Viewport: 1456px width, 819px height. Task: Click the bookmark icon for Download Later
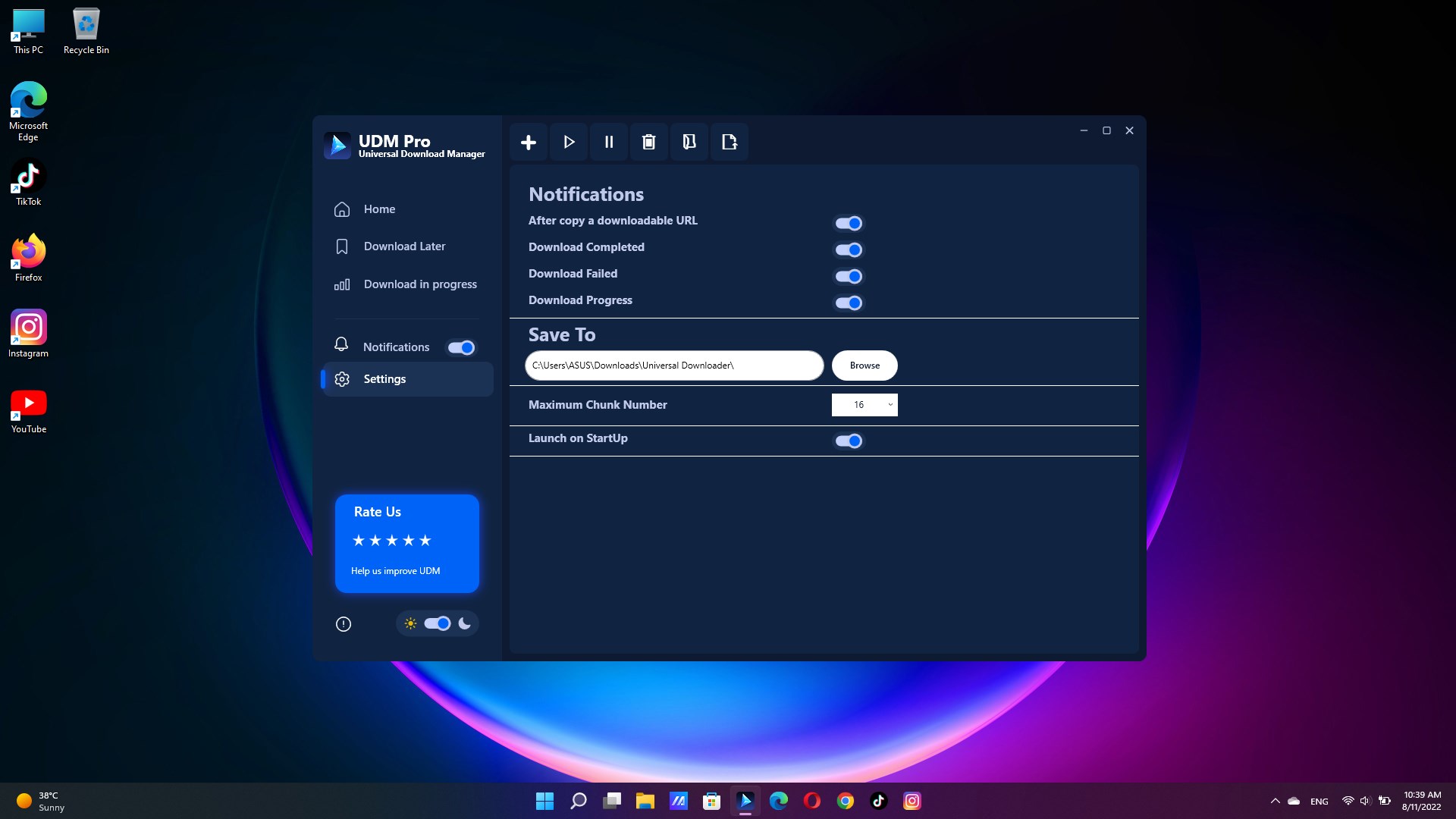pos(342,246)
